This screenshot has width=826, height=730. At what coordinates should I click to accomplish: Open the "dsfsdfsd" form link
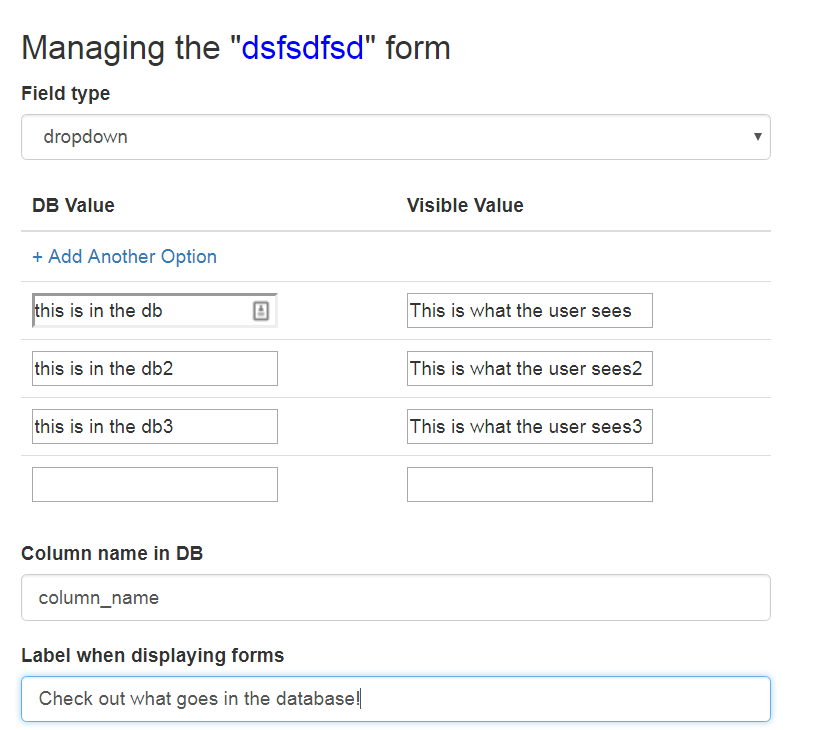pyautogui.click(x=303, y=48)
